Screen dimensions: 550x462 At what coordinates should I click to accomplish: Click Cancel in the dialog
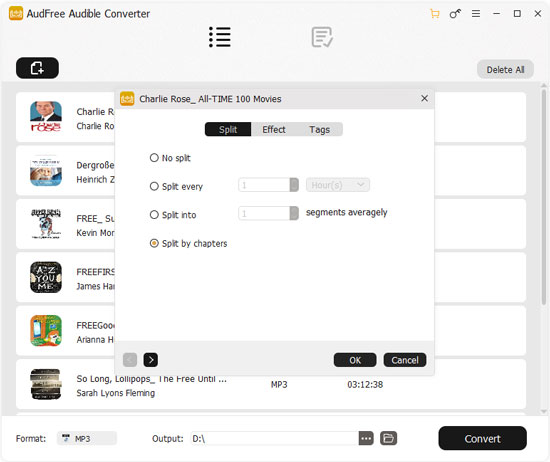tap(405, 360)
